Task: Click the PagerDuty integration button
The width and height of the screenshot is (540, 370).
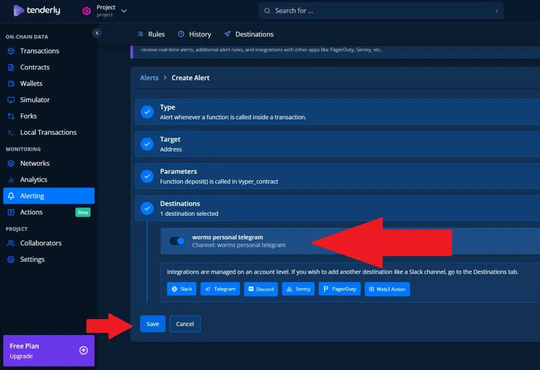Action: pyautogui.click(x=340, y=289)
